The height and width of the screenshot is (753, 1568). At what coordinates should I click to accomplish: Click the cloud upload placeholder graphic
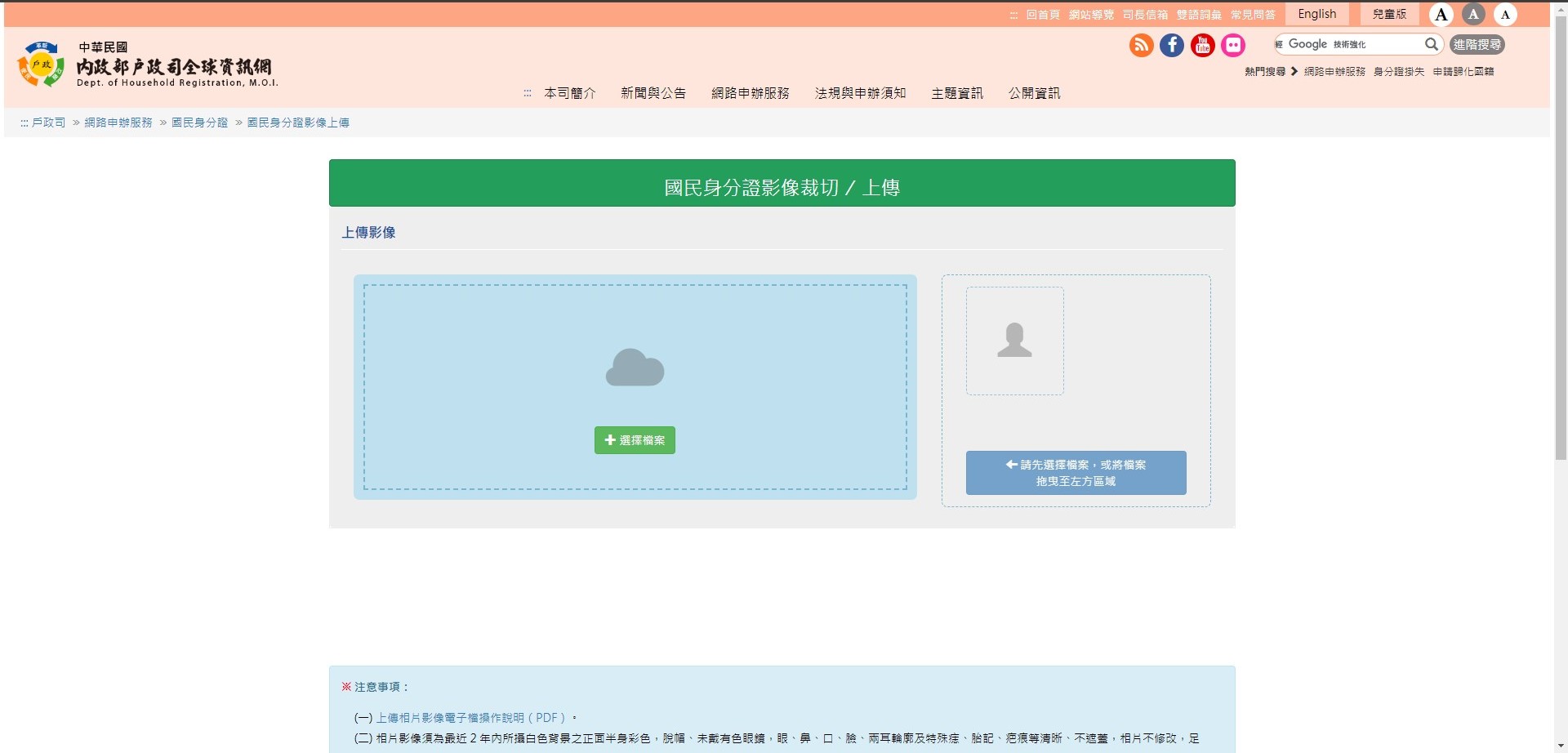tap(635, 368)
